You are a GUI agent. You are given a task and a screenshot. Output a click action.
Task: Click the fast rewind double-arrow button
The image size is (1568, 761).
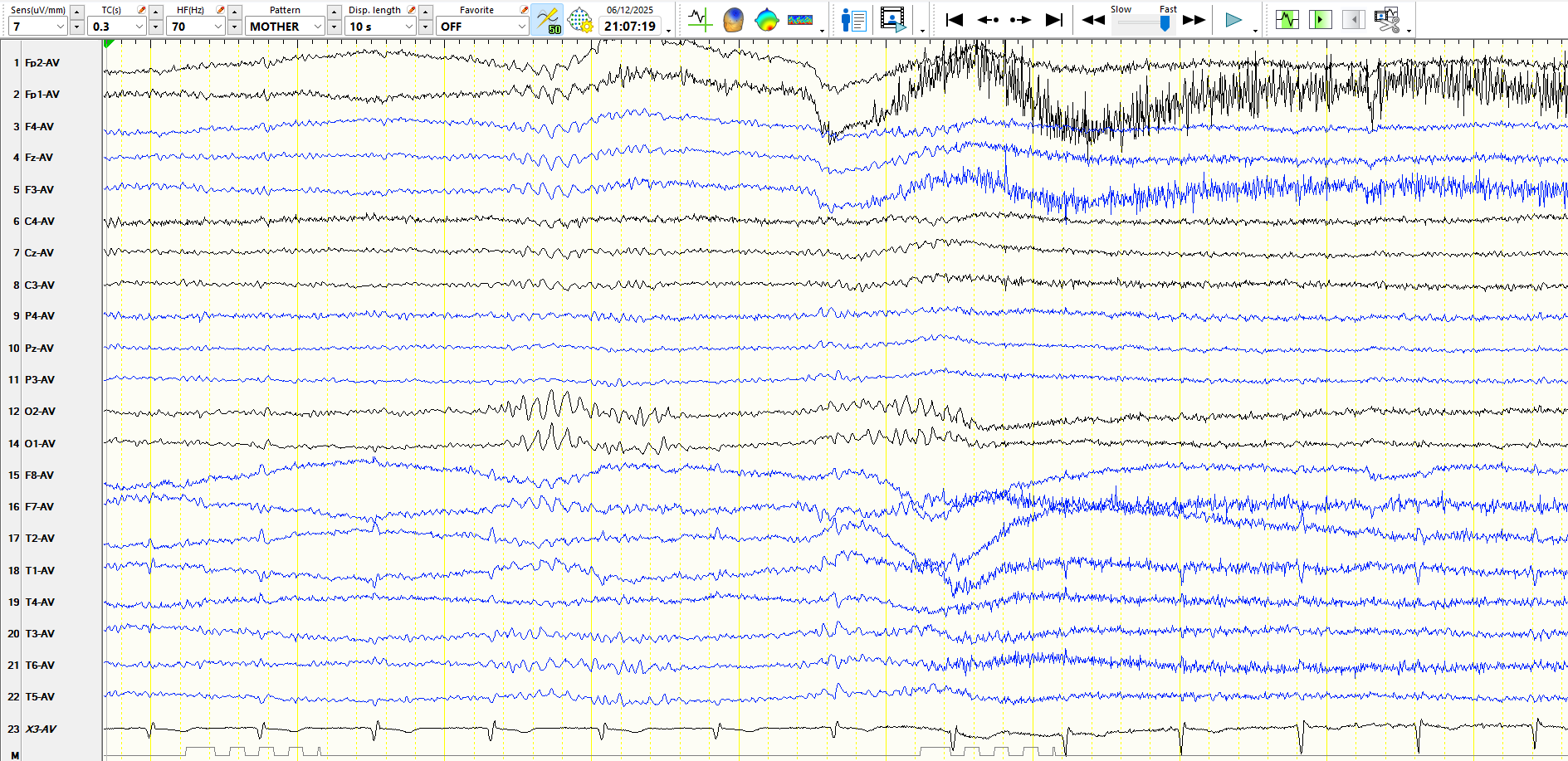click(x=1094, y=19)
